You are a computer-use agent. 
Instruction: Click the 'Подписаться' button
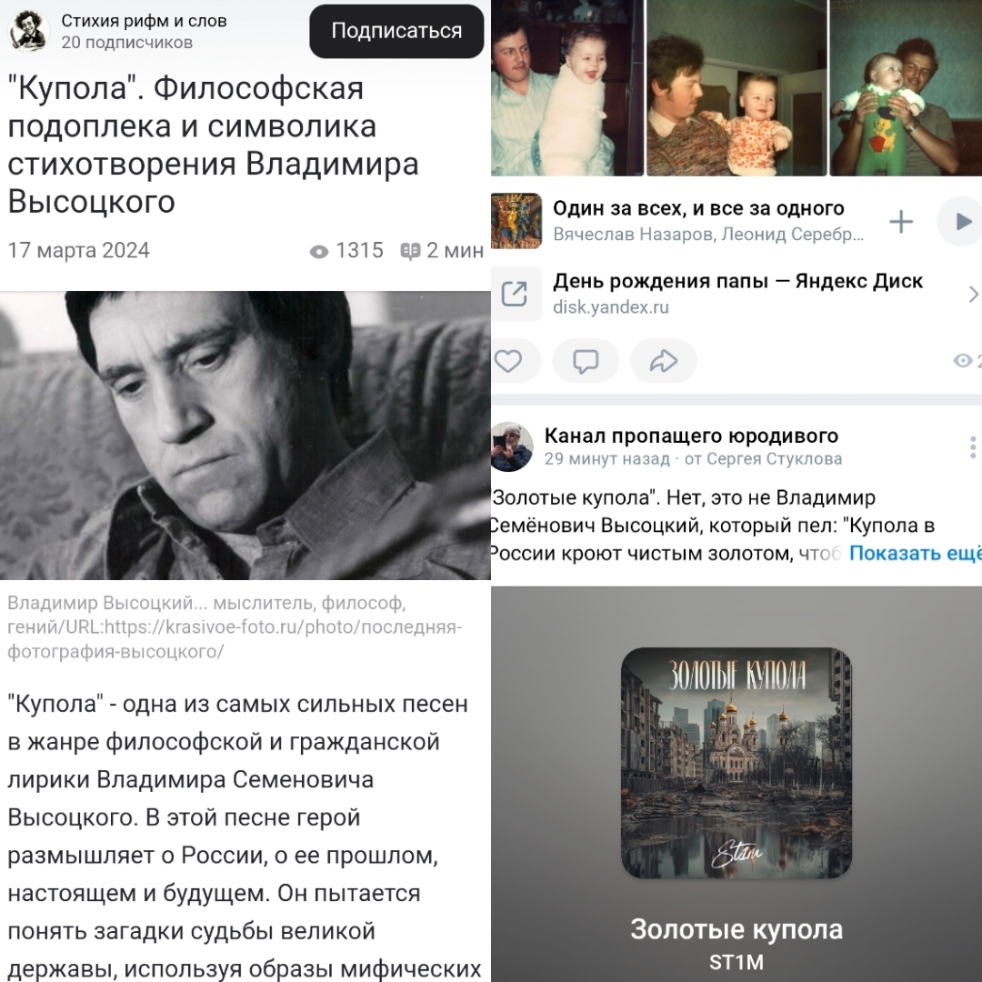tap(396, 31)
